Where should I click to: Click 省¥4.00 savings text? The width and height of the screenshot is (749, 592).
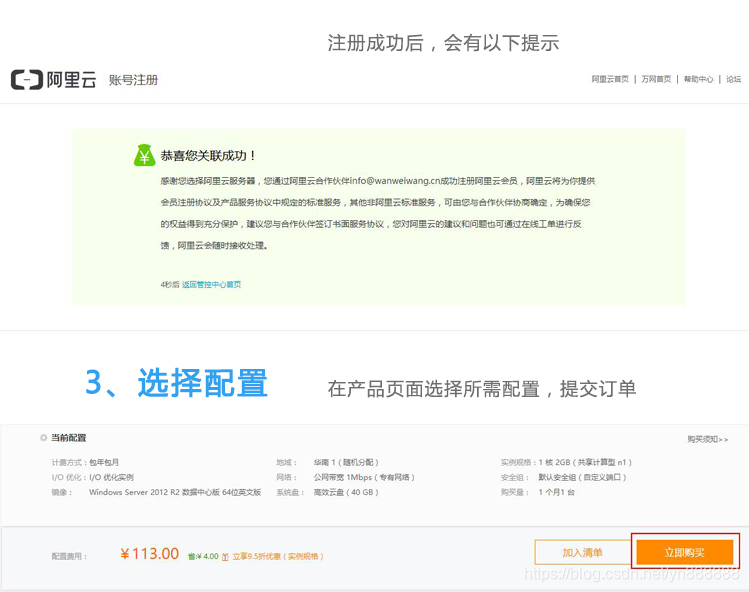[203, 557]
